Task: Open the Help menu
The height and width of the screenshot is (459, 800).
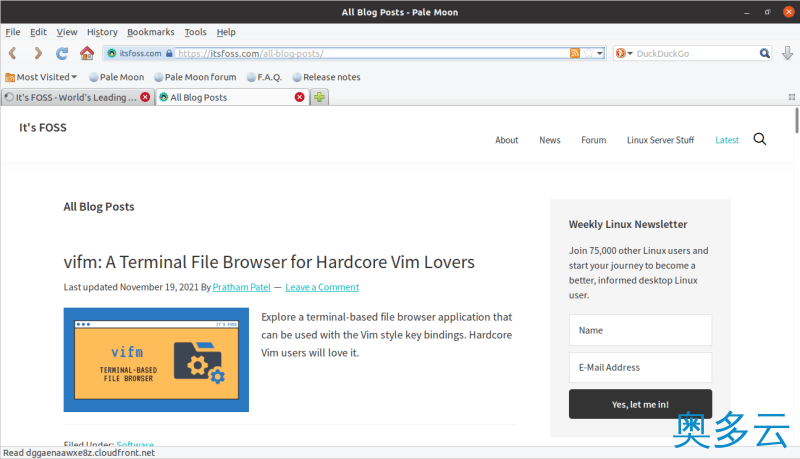Action: pyautogui.click(x=226, y=32)
